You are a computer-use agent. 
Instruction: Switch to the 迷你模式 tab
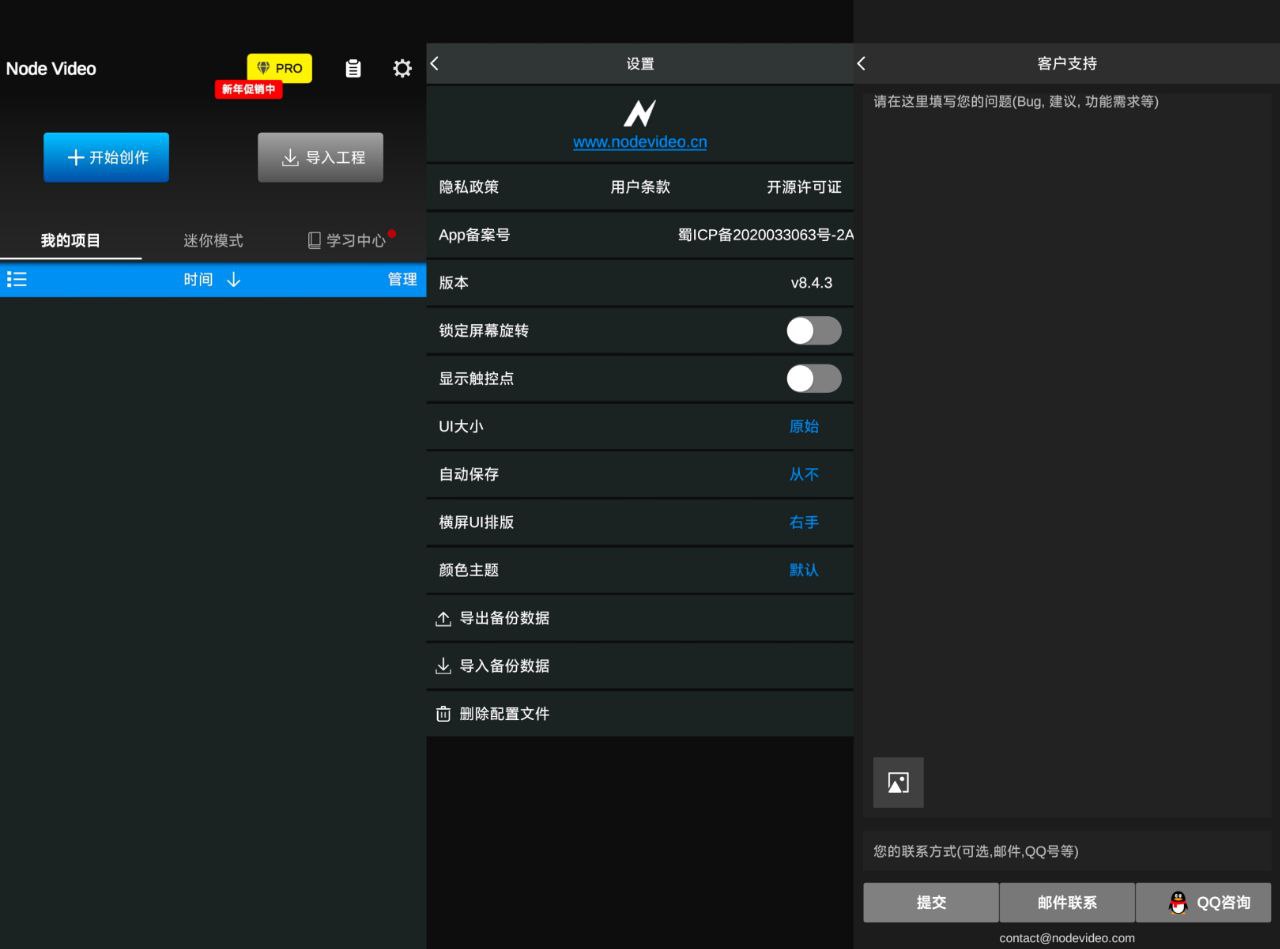tap(213, 240)
